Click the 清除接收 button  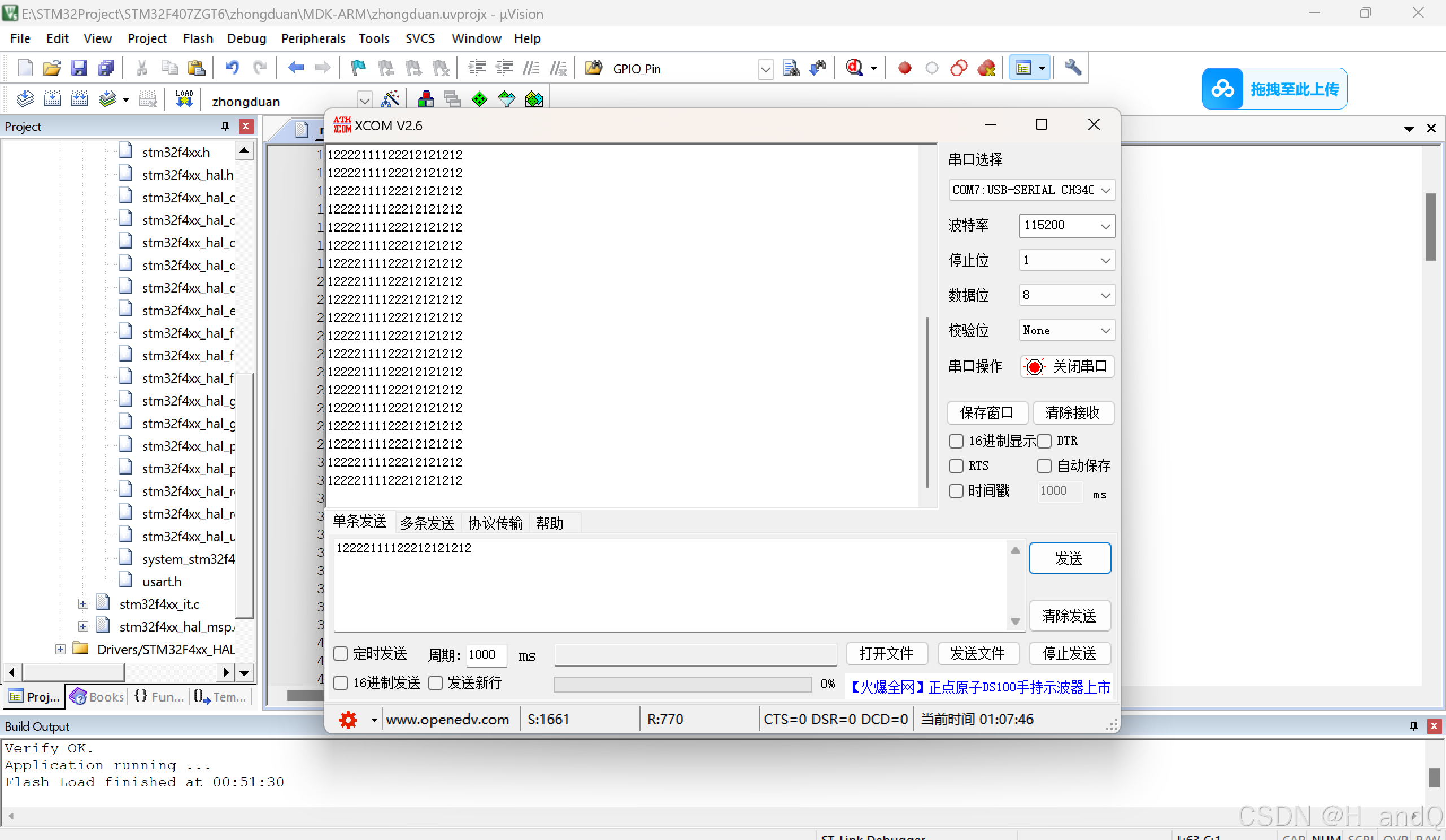[x=1072, y=412]
